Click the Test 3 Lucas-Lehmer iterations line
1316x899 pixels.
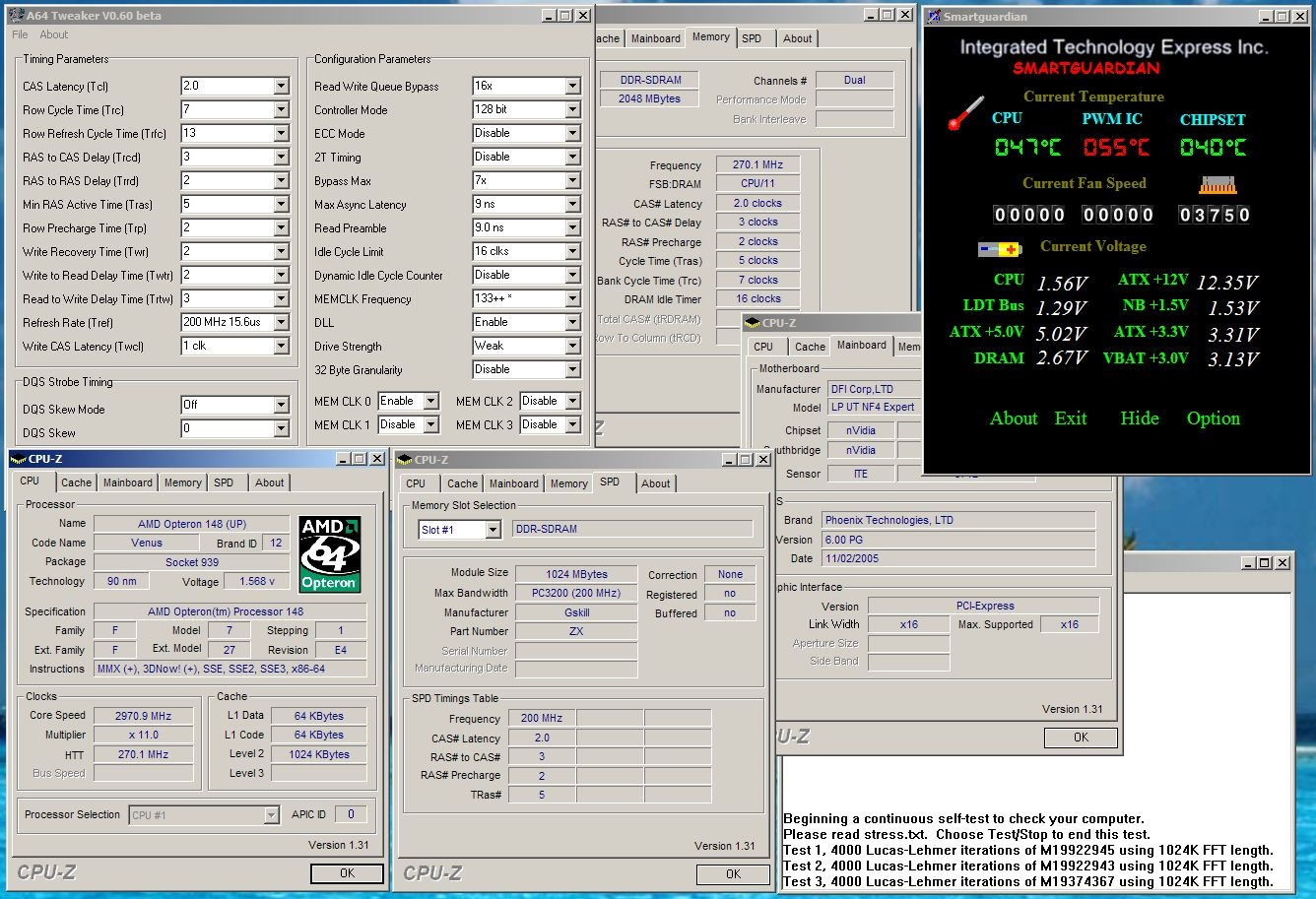pyautogui.click(x=1028, y=882)
